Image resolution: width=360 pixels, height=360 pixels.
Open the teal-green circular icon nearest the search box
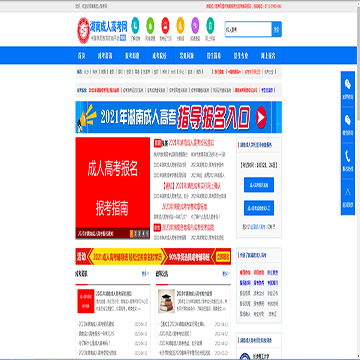click(x=210, y=25)
